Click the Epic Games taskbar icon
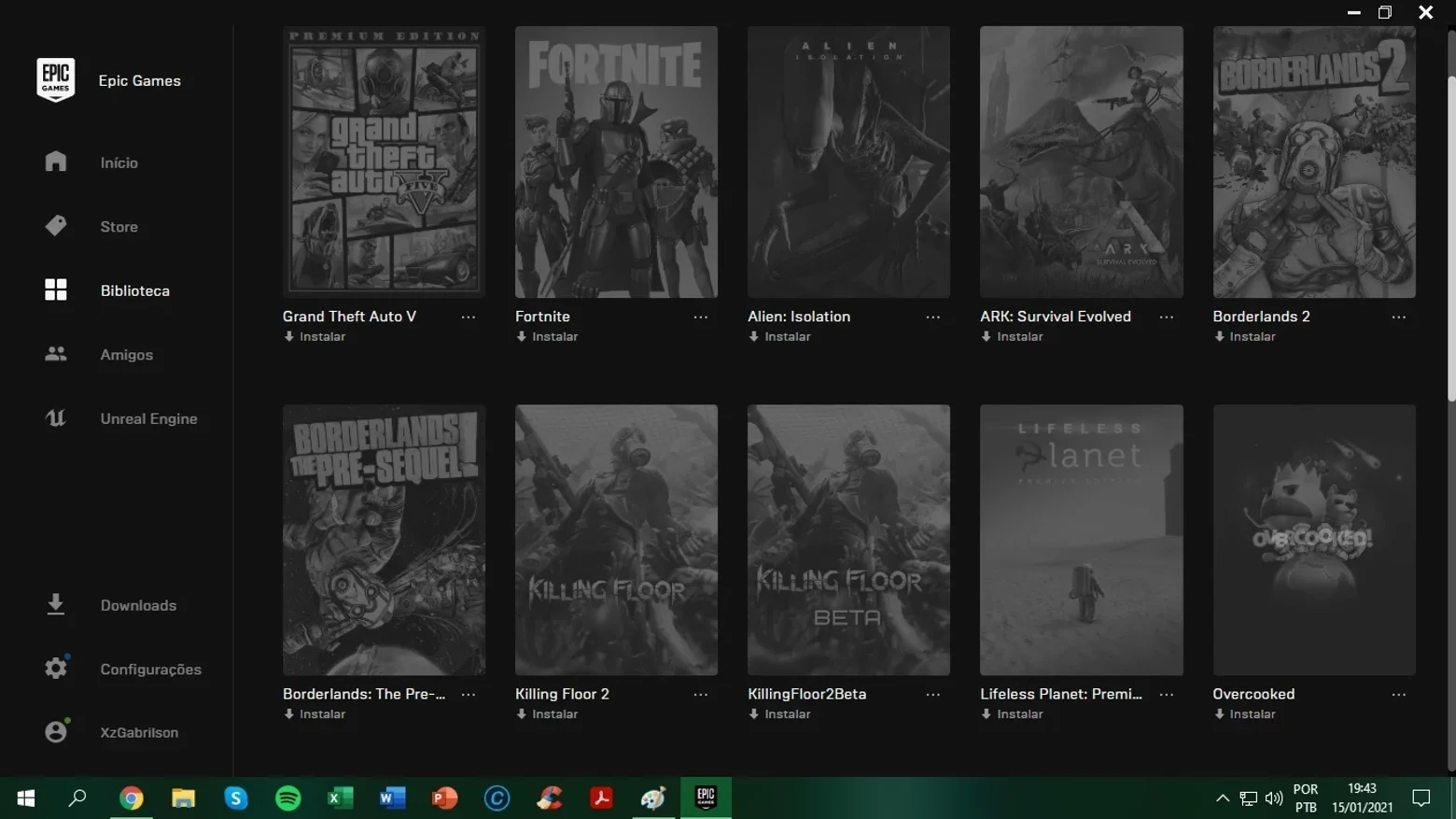Image resolution: width=1456 pixels, height=819 pixels. [706, 798]
